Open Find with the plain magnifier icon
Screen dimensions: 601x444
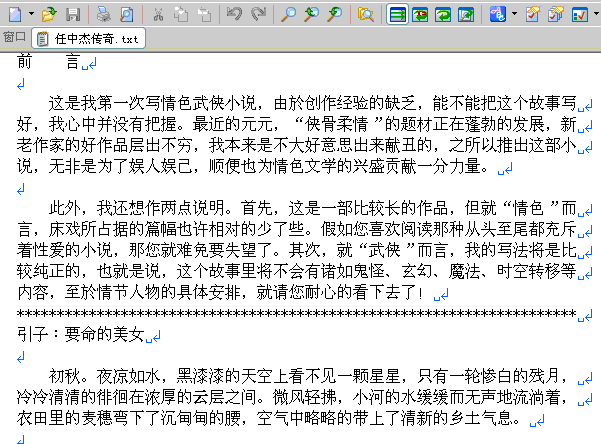click(288, 15)
